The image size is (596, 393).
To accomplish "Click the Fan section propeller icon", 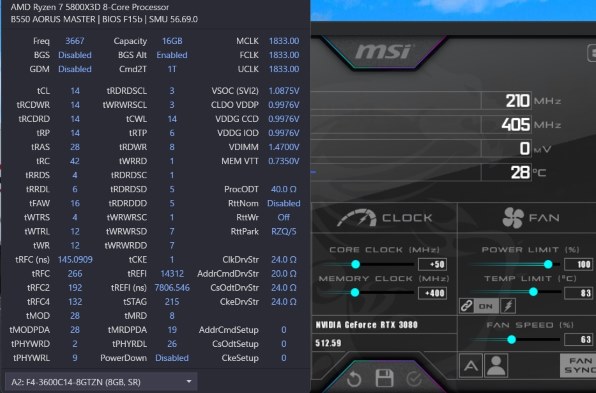I will tap(513, 218).
